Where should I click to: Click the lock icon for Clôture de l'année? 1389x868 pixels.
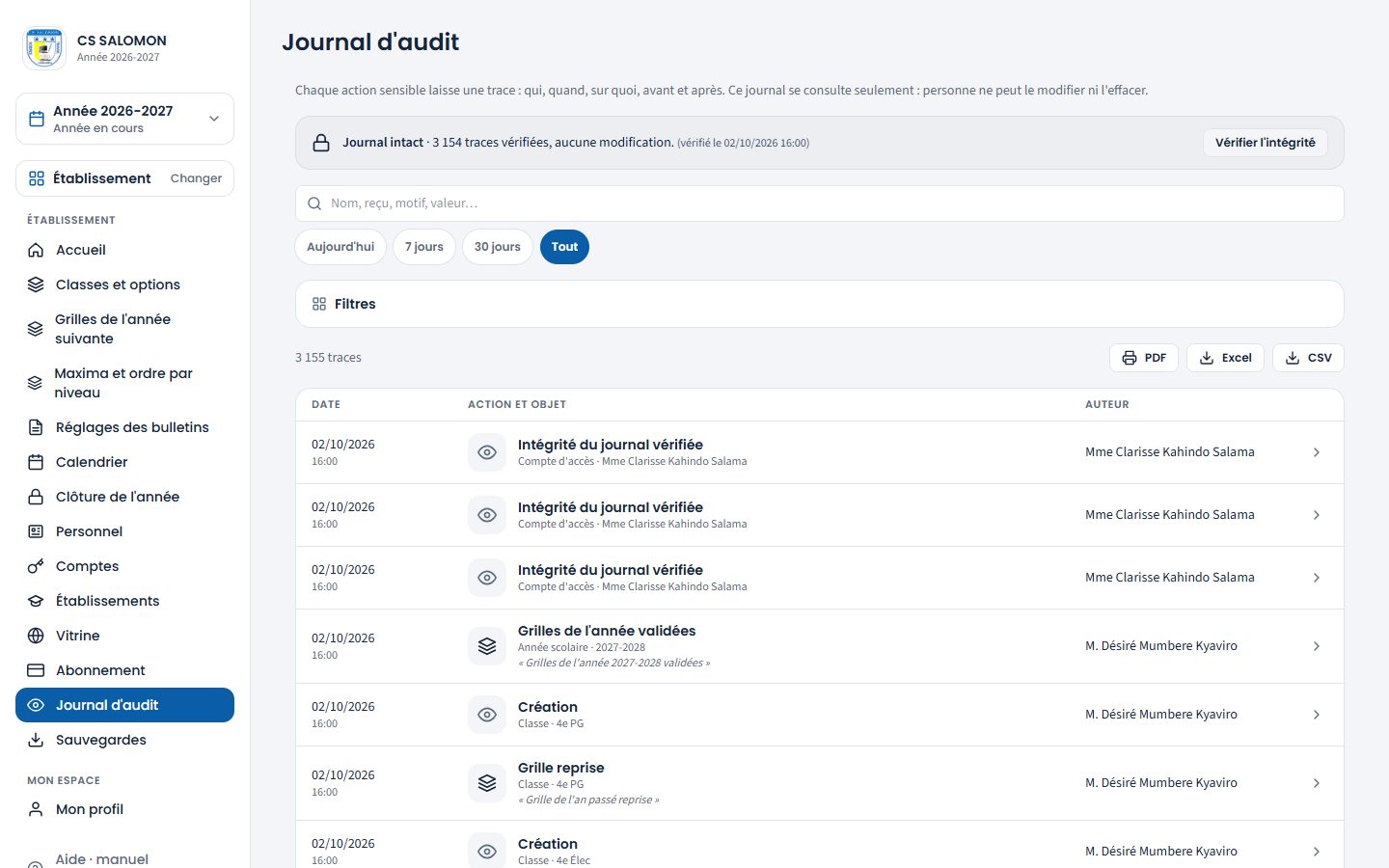36,497
